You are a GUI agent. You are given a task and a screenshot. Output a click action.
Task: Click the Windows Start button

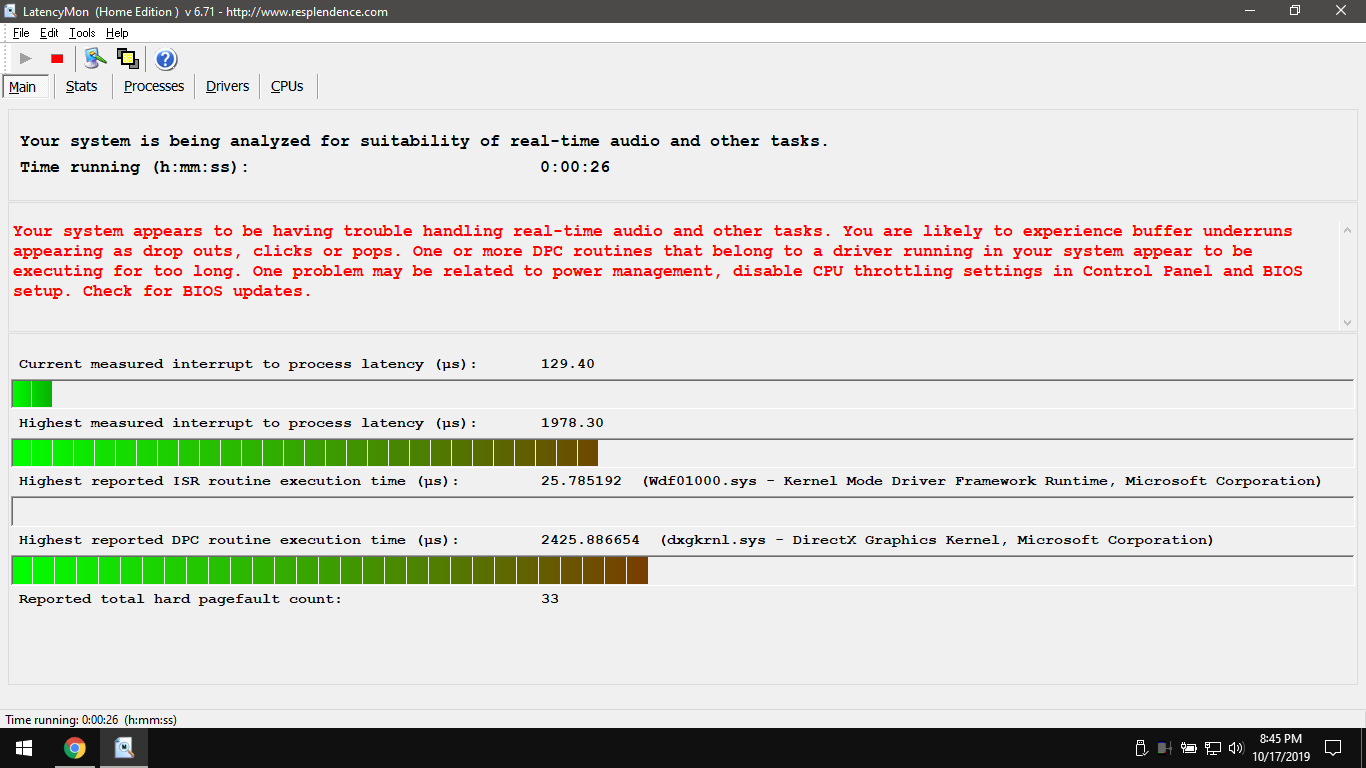coord(24,747)
